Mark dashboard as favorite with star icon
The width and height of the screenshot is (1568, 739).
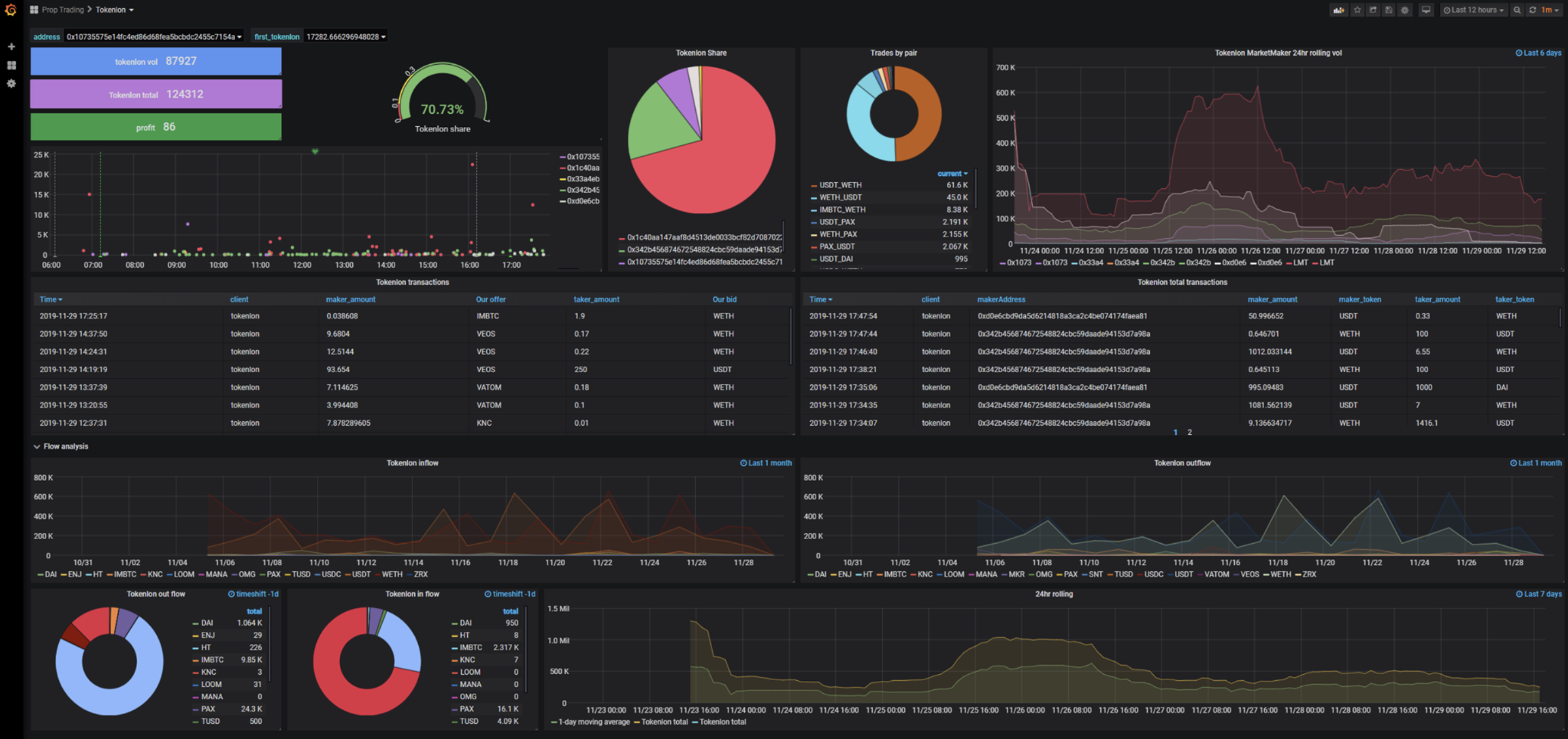(x=1357, y=10)
